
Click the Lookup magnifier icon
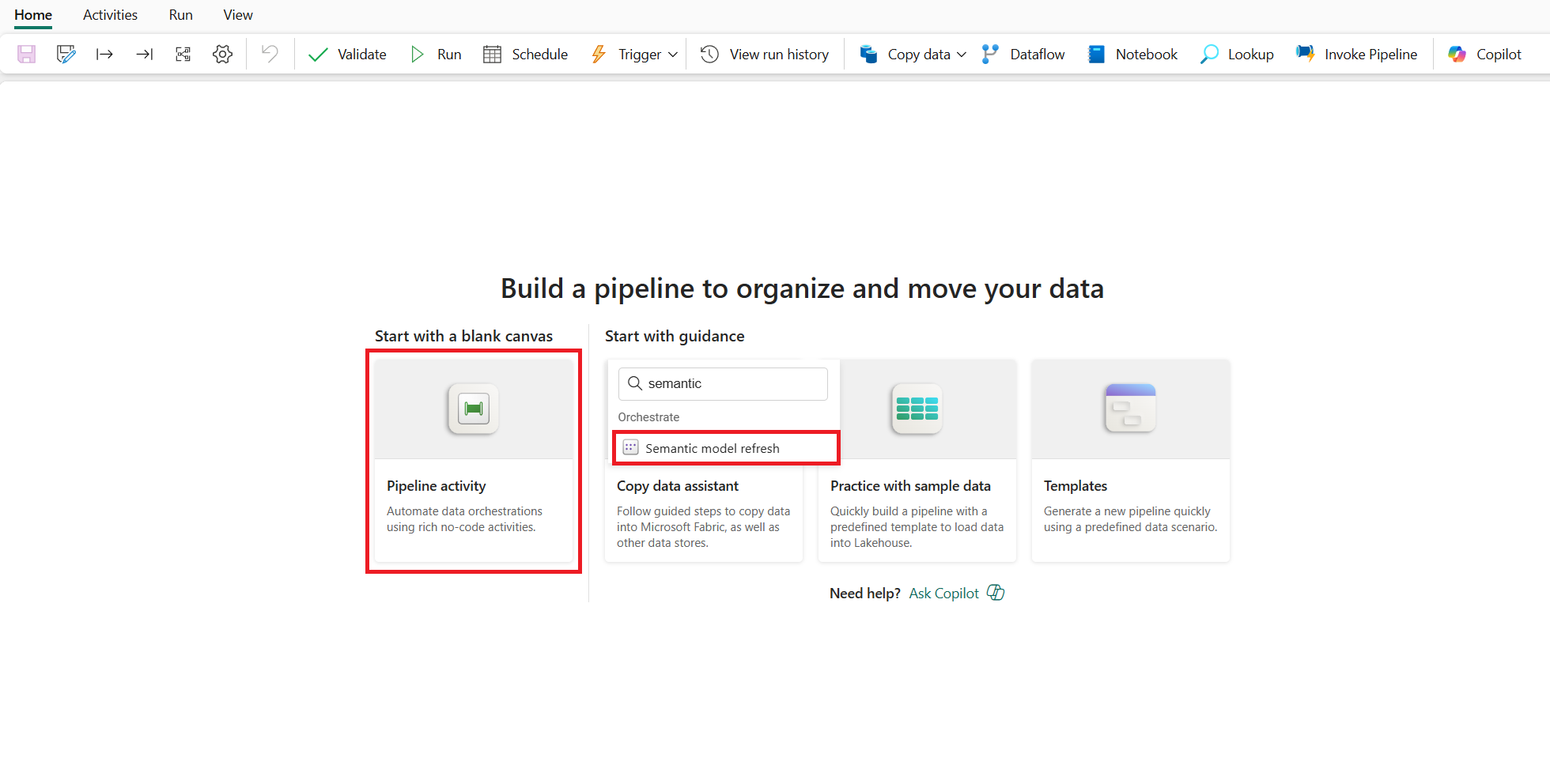click(1209, 54)
